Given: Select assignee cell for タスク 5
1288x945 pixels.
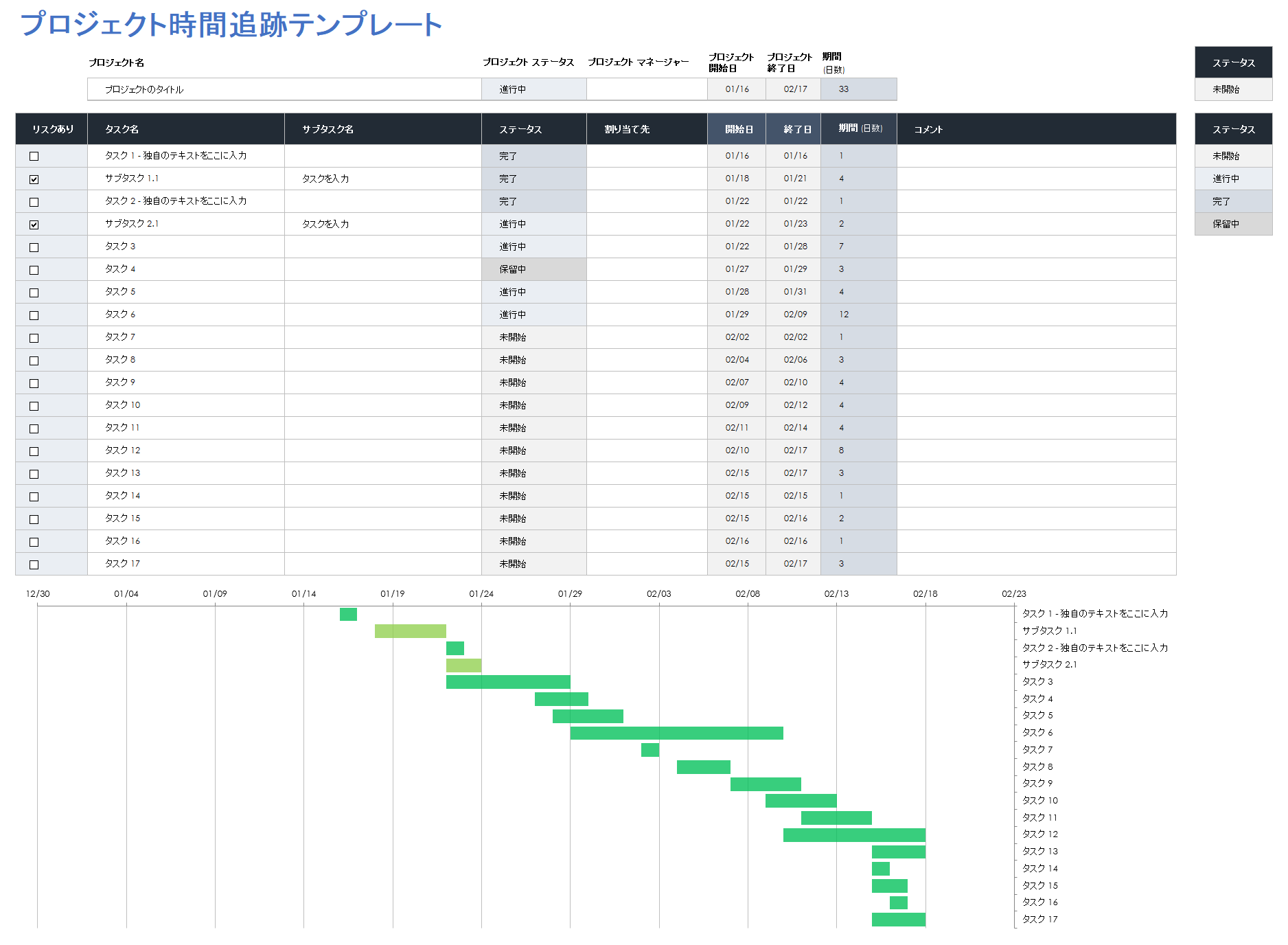Looking at the screenshot, I should click(647, 292).
